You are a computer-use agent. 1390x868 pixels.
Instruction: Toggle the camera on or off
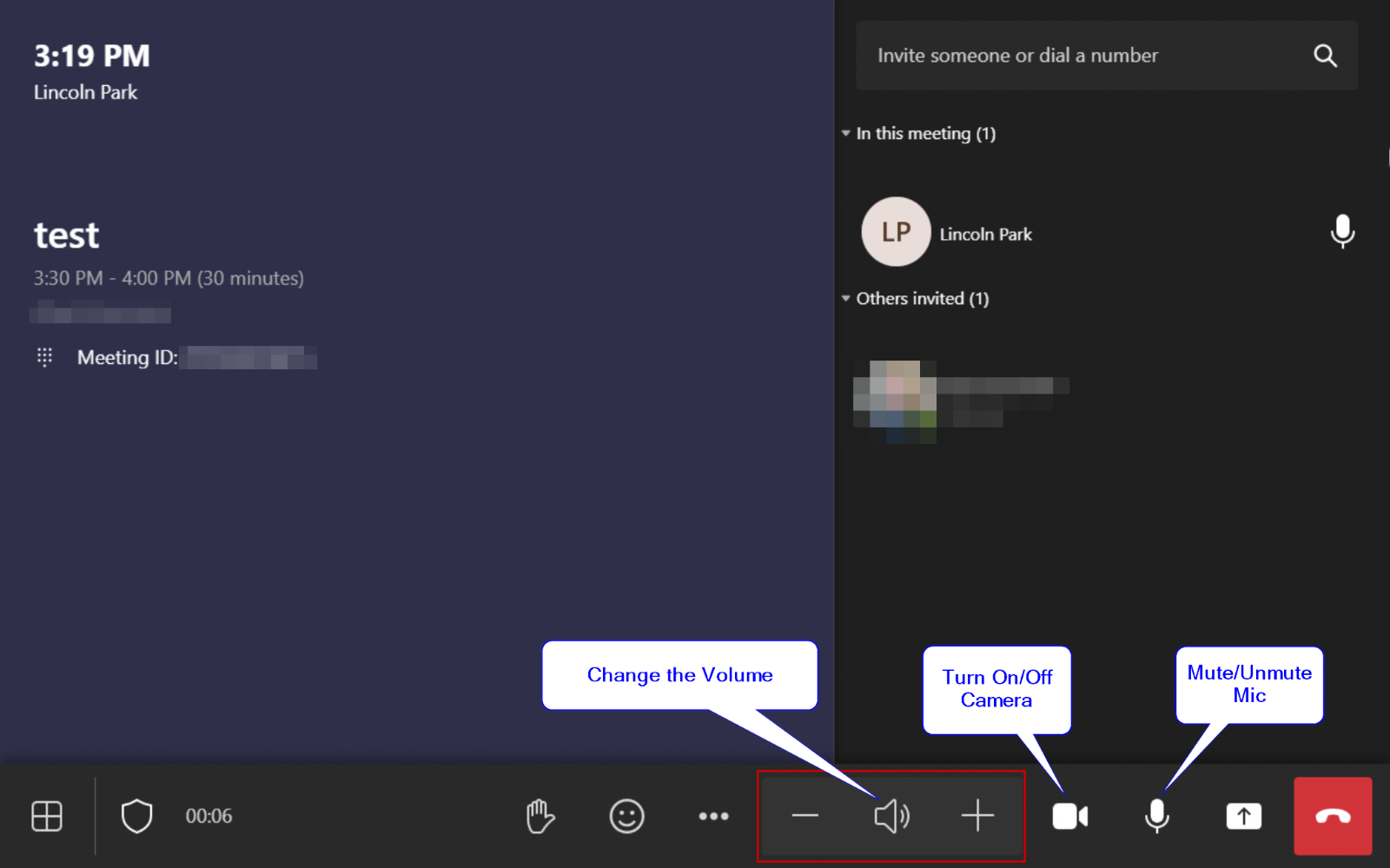click(x=1069, y=816)
